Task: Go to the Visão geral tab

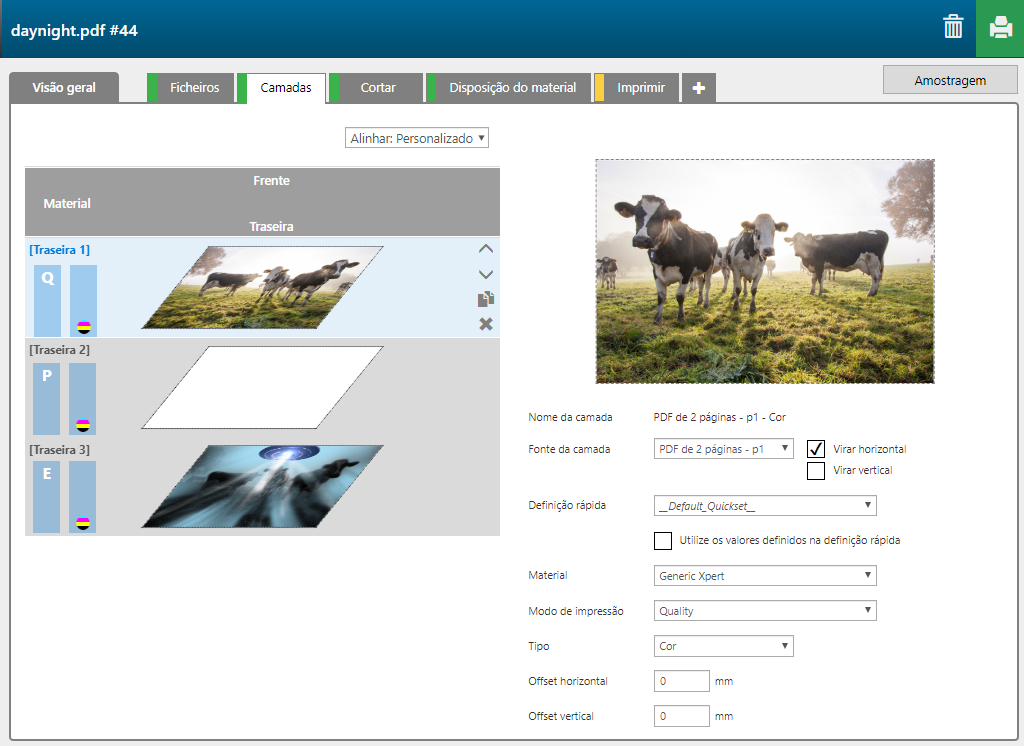Action: pyautogui.click(x=64, y=88)
